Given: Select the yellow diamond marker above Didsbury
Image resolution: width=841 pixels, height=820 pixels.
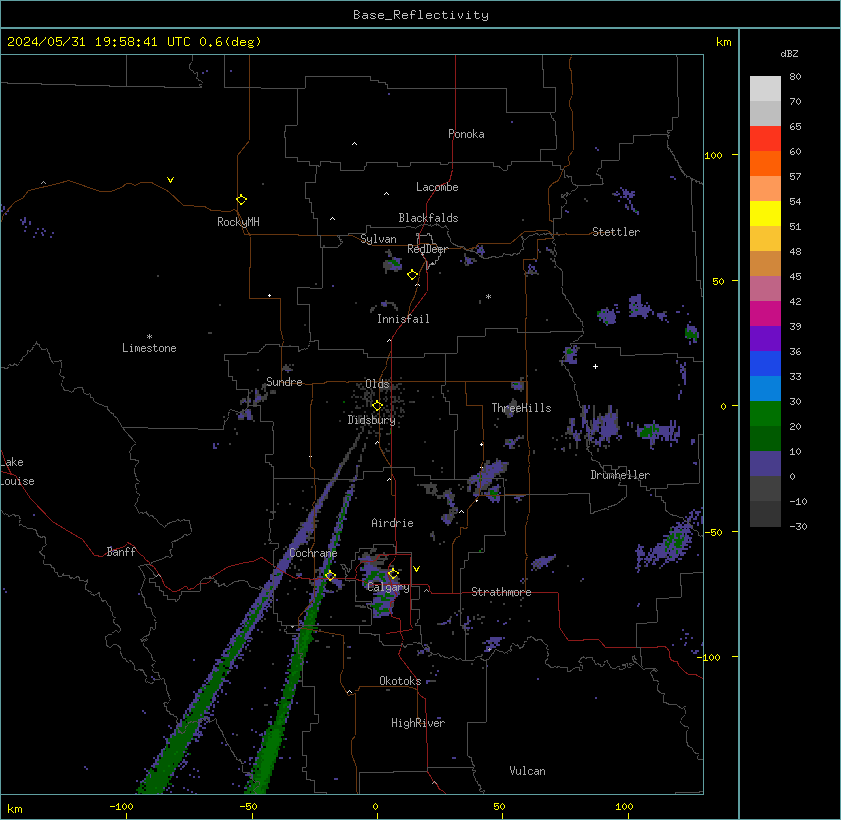Looking at the screenshot, I should (x=377, y=405).
